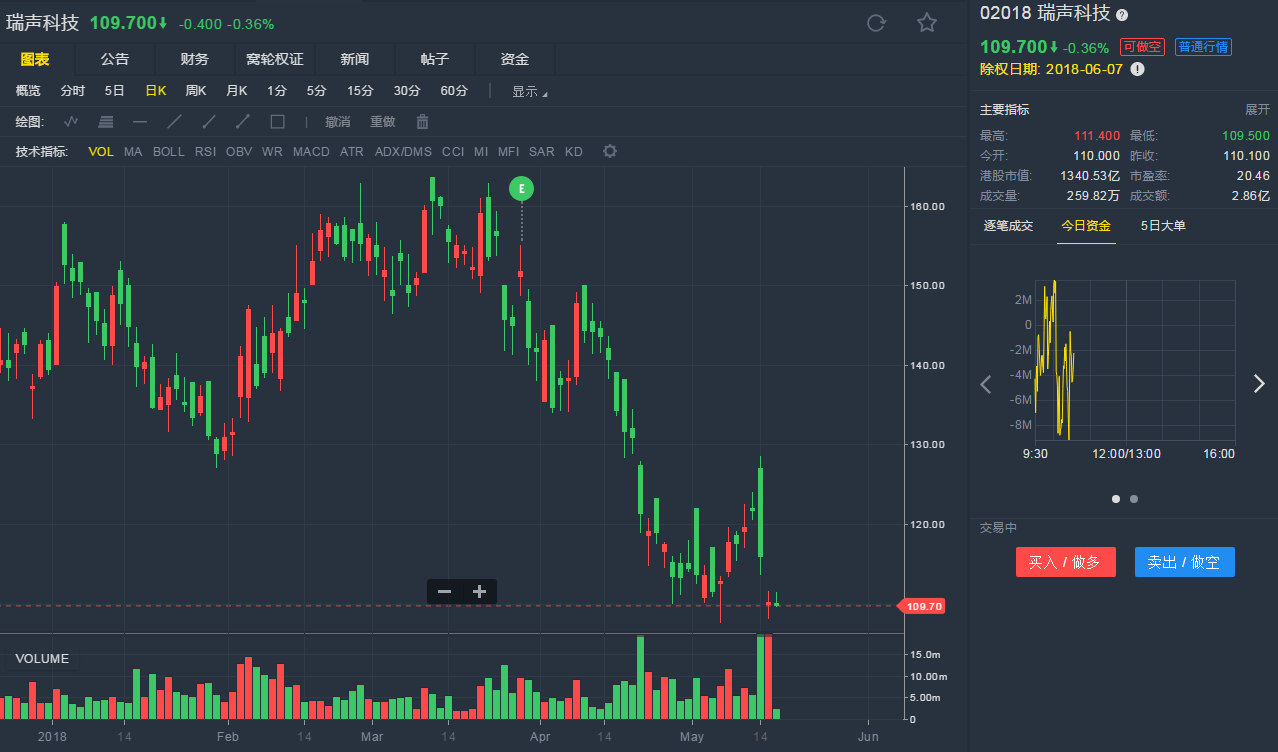Enable the MACD technical indicator
Viewport: 1278px width, 752px height.
311,152
